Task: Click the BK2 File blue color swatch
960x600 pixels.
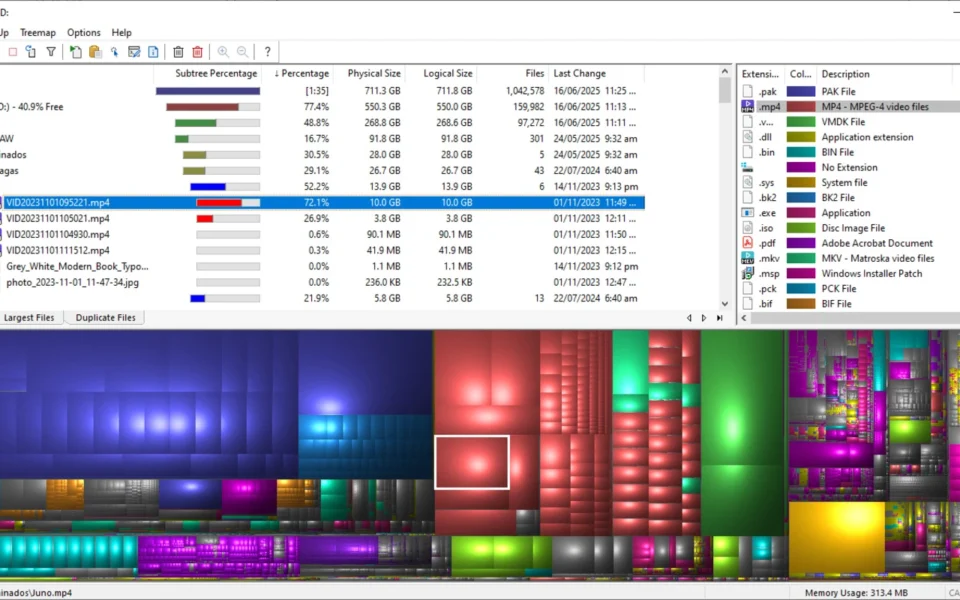Action: (801, 198)
